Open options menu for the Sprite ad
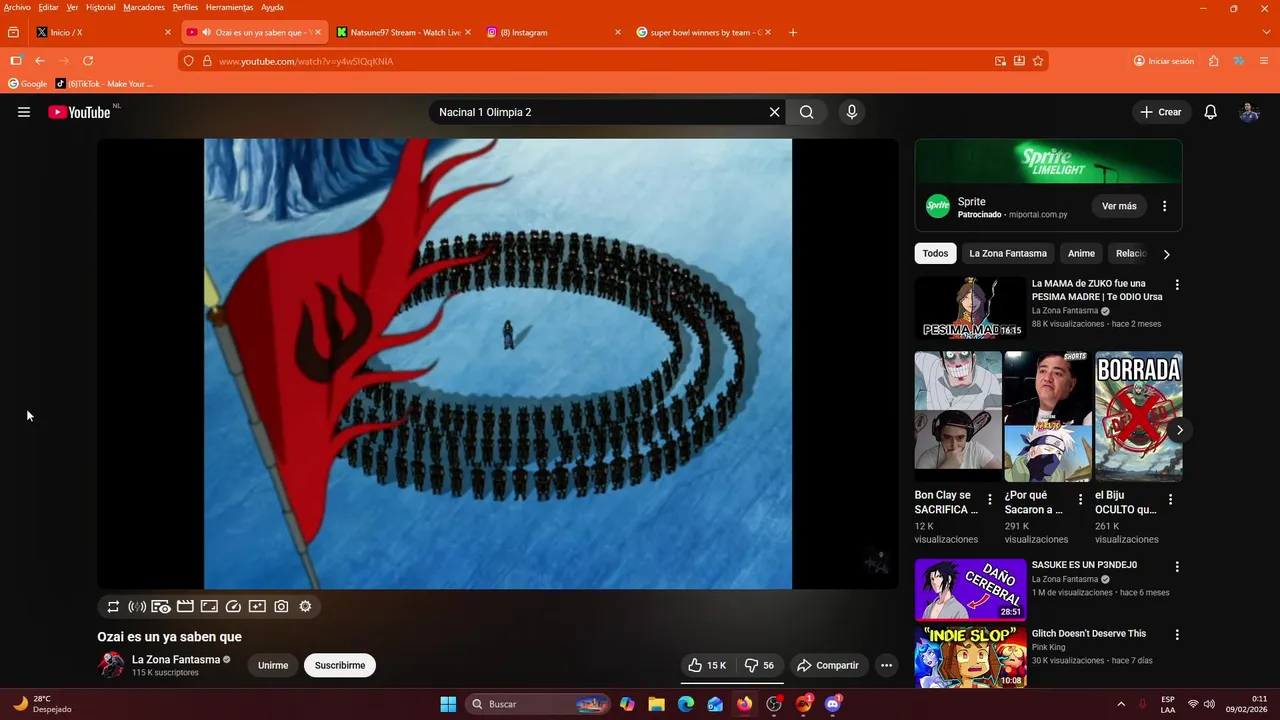Viewport: 1280px width, 720px height. (1164, 206)
